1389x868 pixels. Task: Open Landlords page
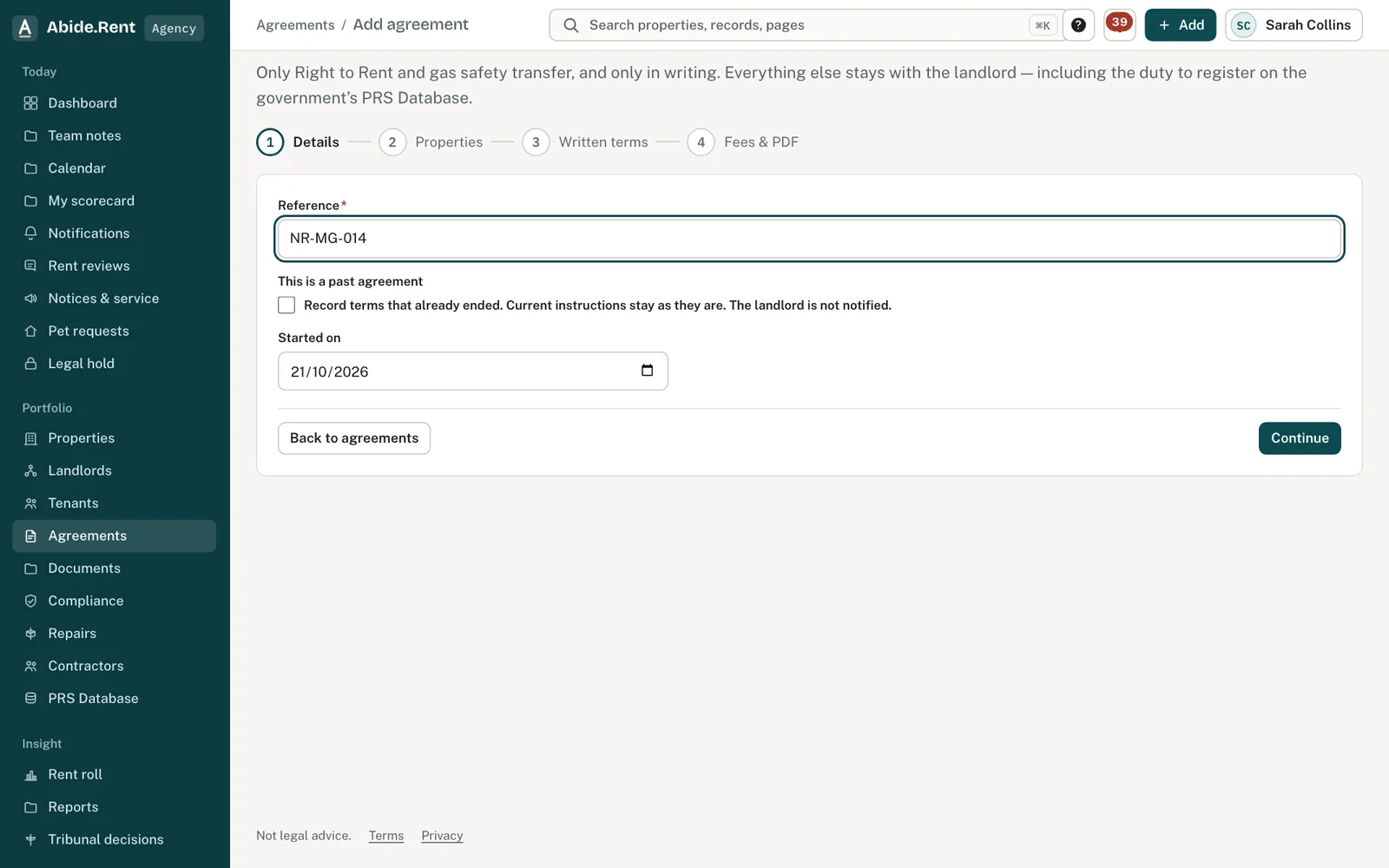coord(114,470)
